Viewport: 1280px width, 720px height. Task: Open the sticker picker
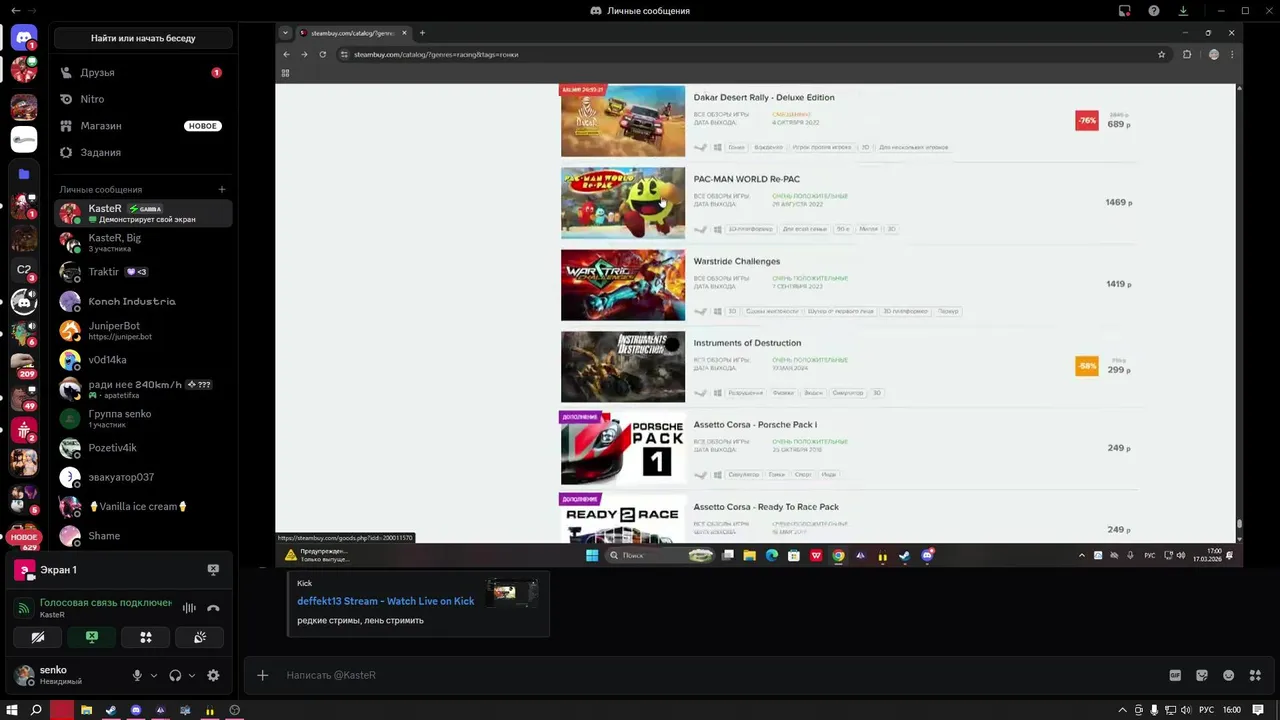pos(1202,675)
